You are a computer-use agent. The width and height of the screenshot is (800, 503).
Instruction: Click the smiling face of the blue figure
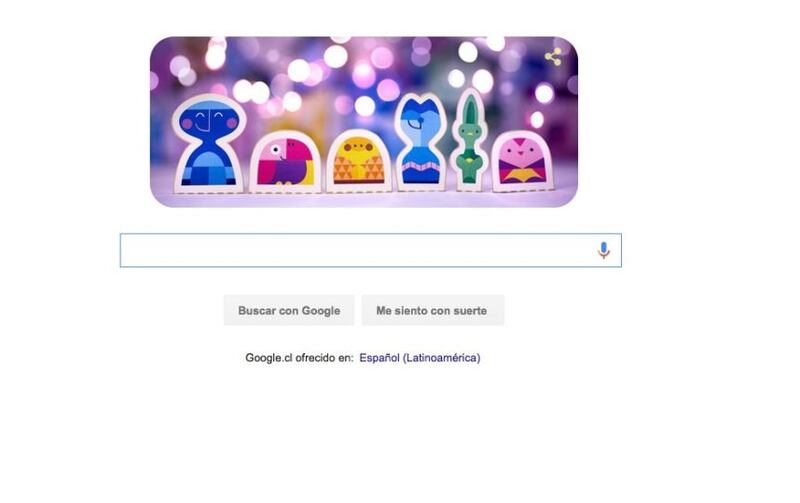tap(209, 121)
